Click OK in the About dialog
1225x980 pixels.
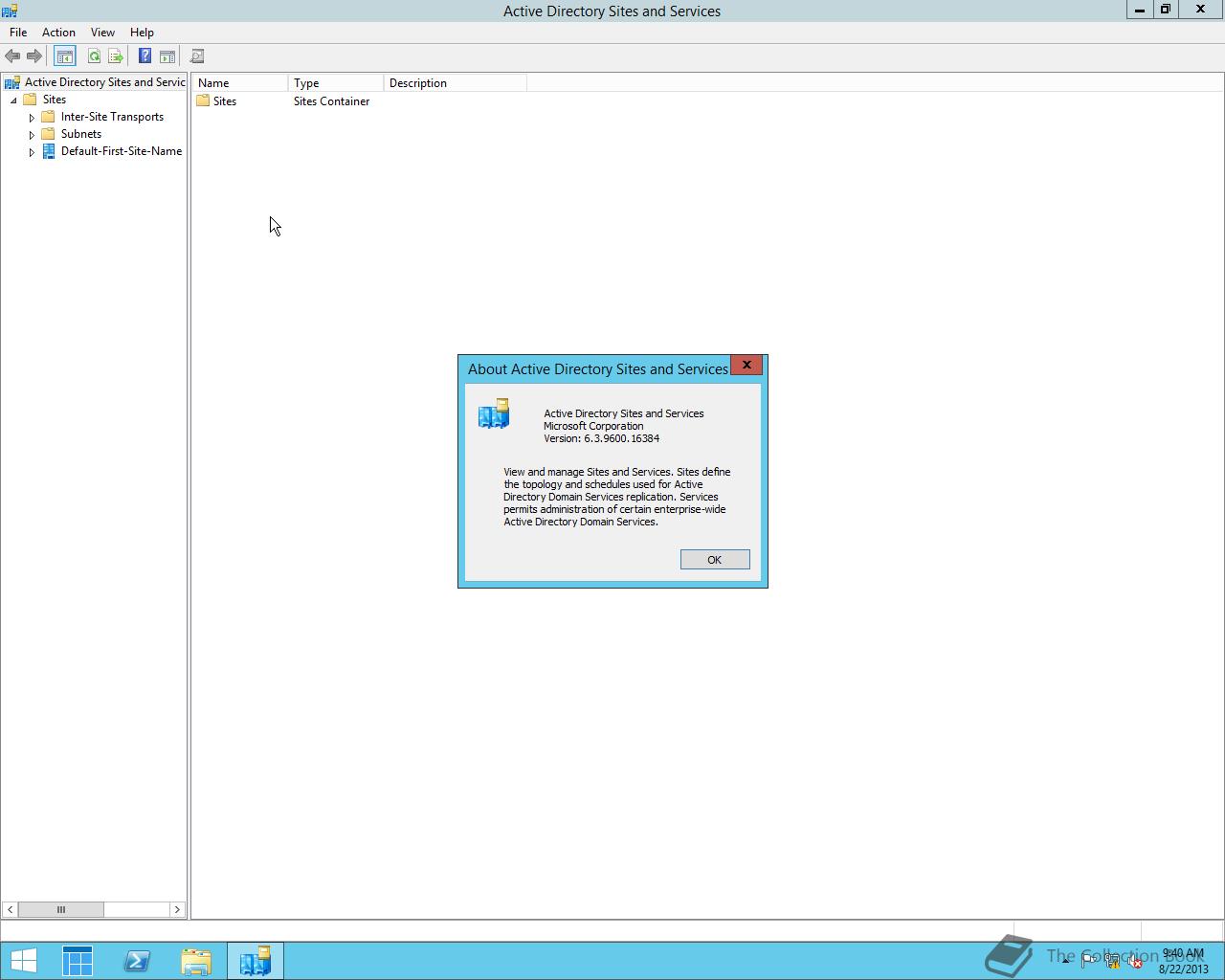[x=715, y=560]
